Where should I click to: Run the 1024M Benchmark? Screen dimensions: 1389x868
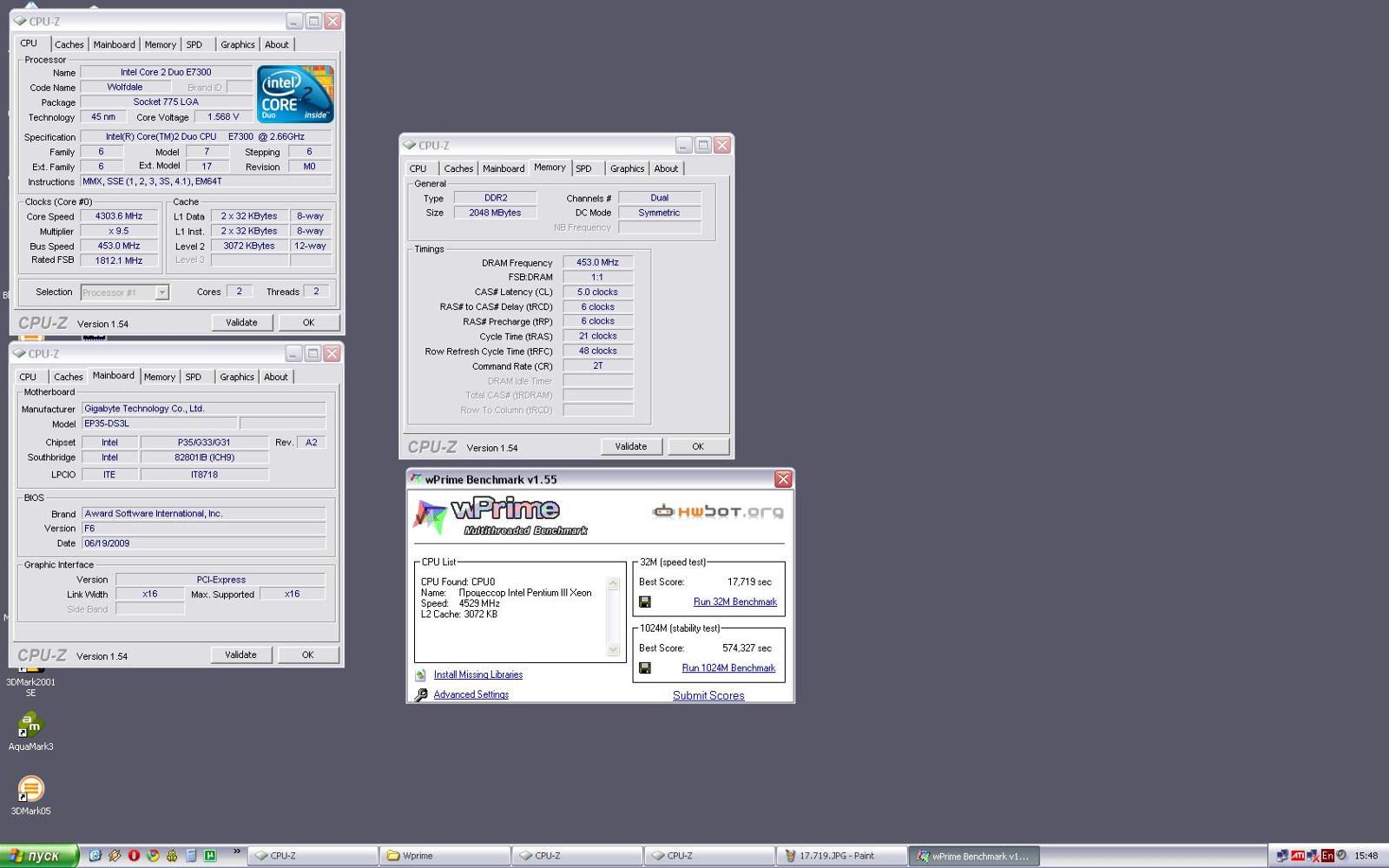pyautogui.click(x=728, y=667)
